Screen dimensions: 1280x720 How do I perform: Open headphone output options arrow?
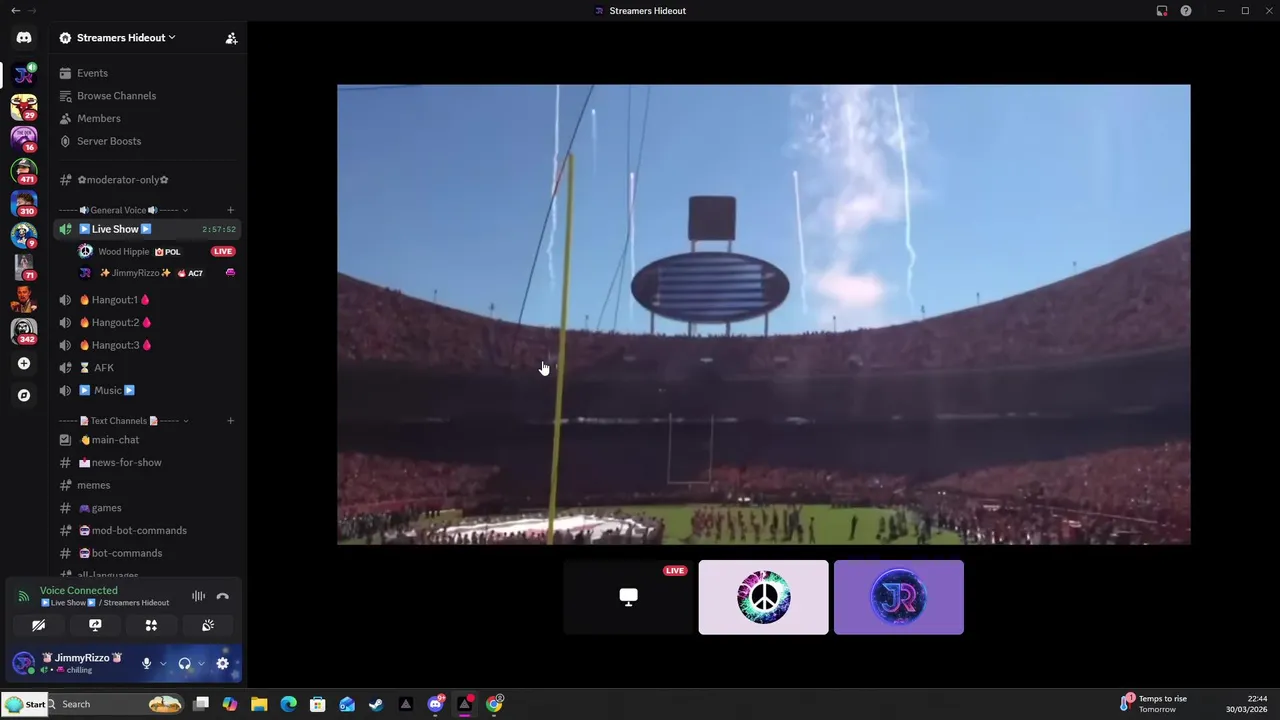[x=201, y=663]
